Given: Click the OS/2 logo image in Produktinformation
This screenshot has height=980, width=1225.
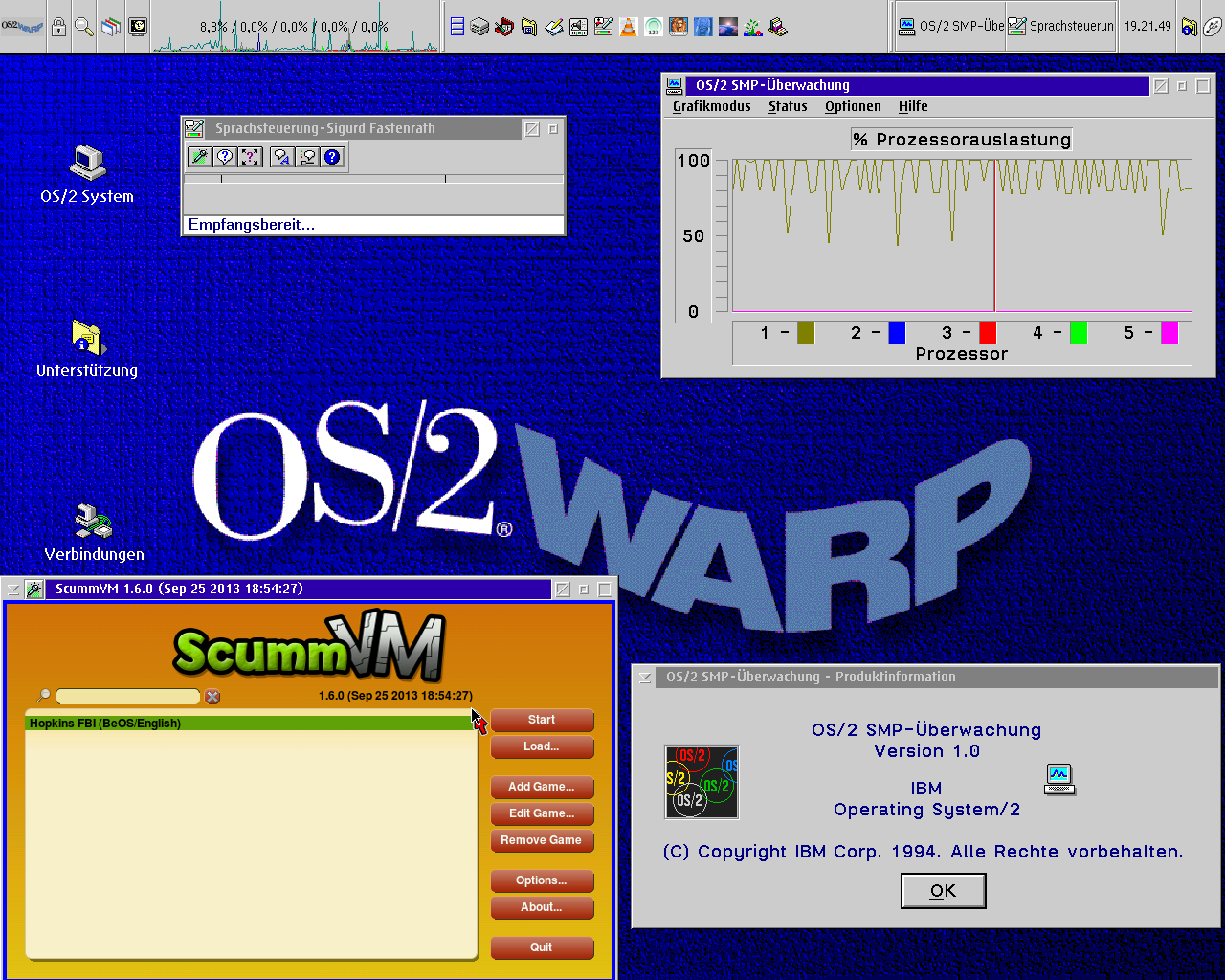Looking at the screenshot, I should coord(702,783).
